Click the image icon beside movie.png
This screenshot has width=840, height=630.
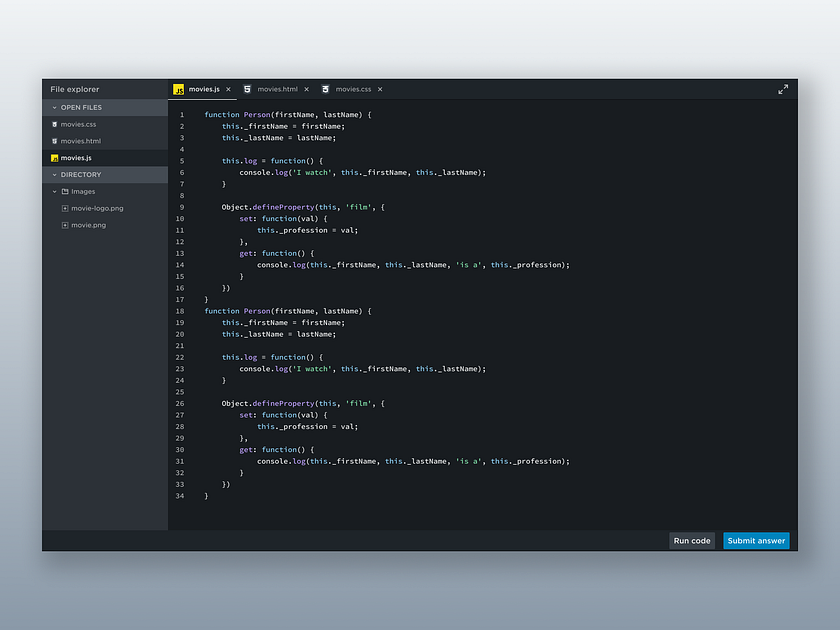65,225
